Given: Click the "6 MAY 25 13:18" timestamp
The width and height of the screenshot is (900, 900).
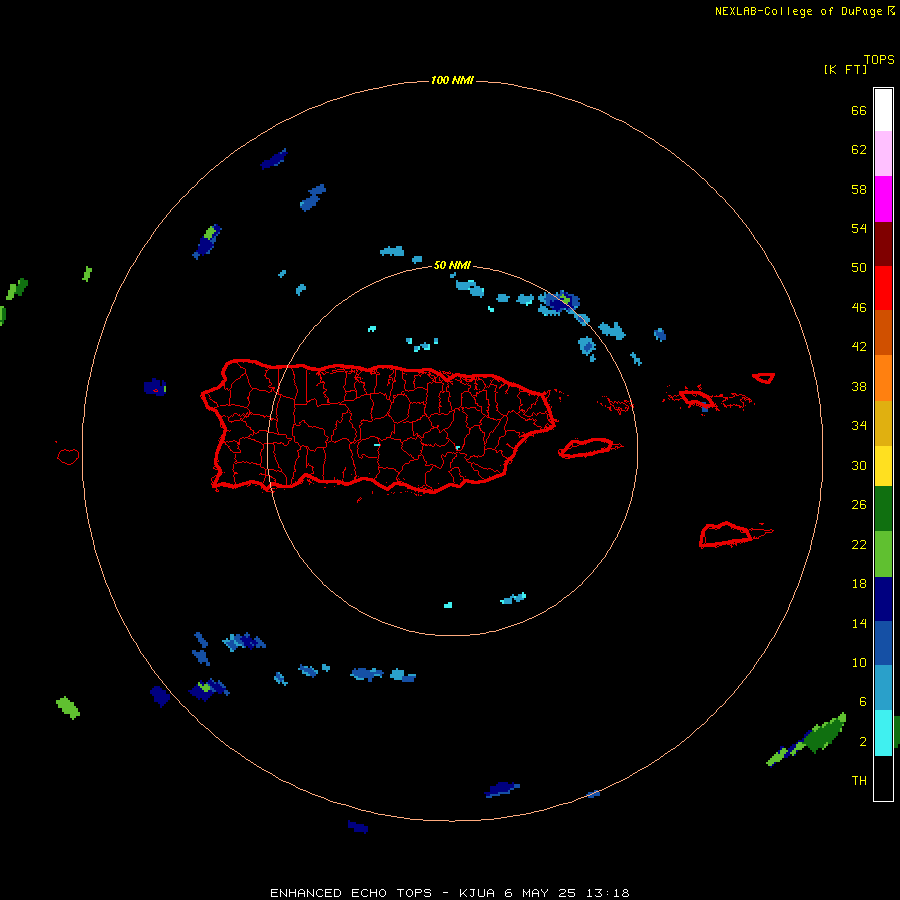Looking at the screenshot, I should (x=567, y=893).
